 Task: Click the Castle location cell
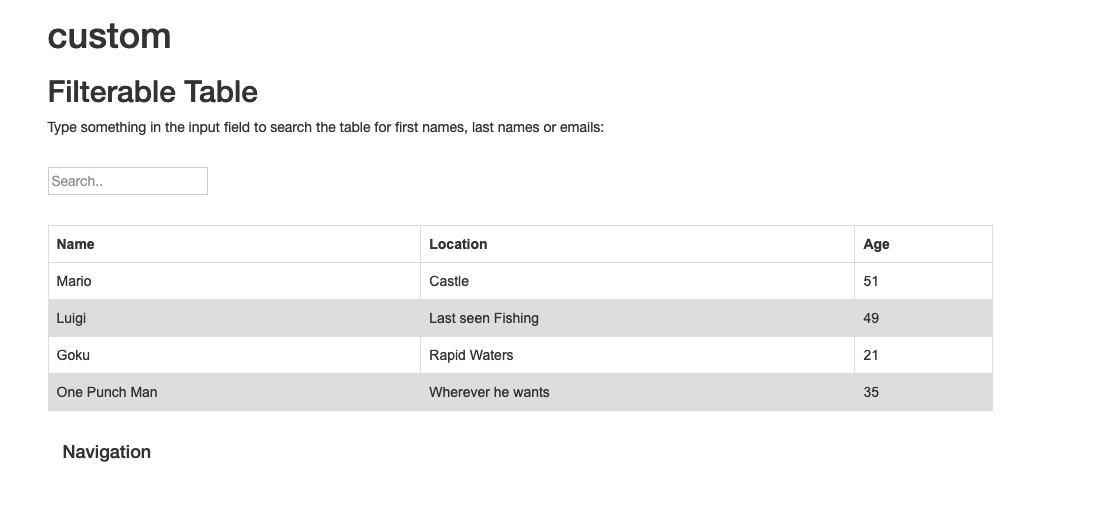click(449, 281)
